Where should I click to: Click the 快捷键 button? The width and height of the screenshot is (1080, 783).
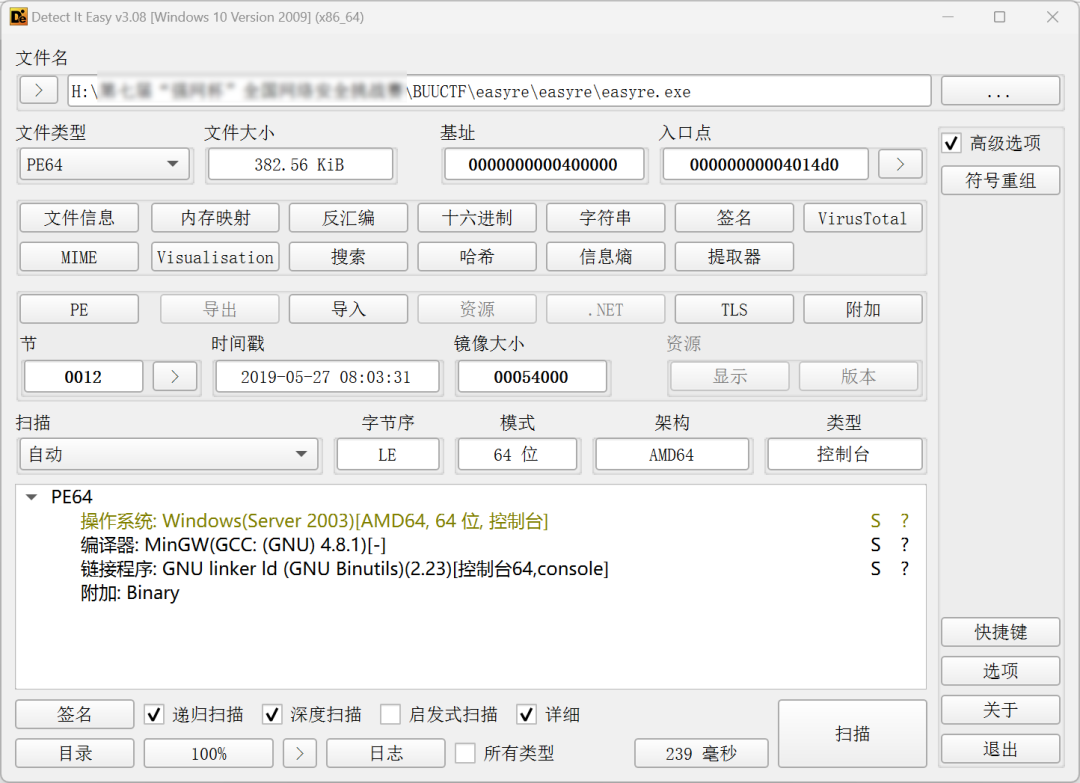[1000, 632]
